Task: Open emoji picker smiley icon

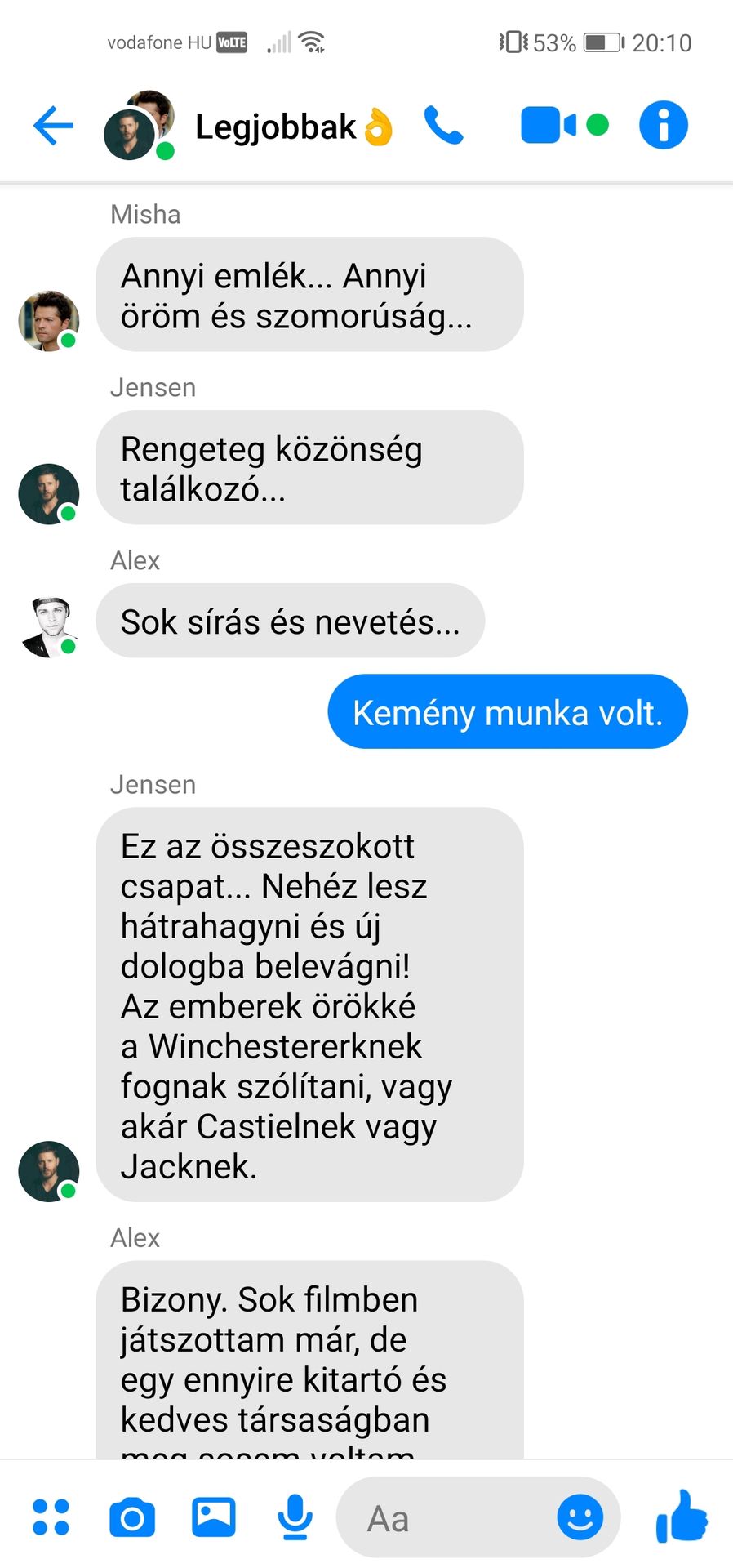Action: pyautogui.click(x=580, y=1517)
